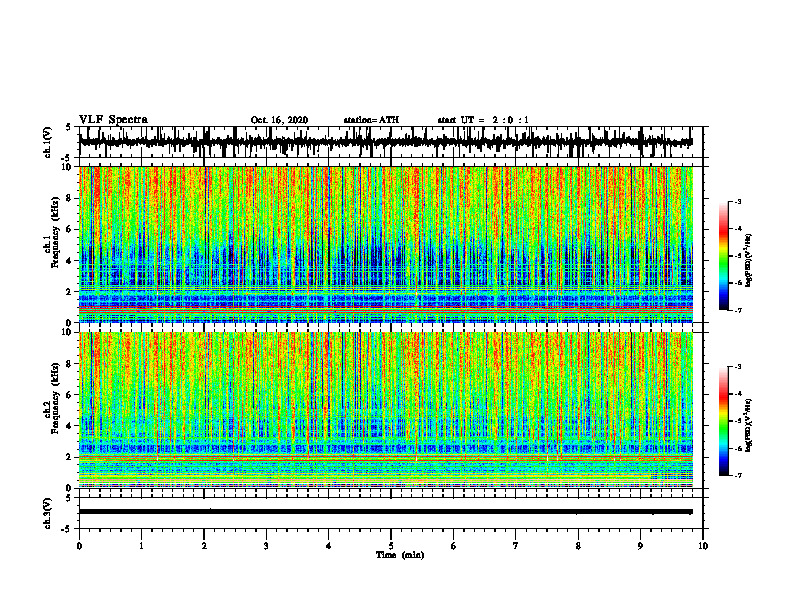
Task: Click the "7" tick on the time axis
Action: [x=516, y=546]
